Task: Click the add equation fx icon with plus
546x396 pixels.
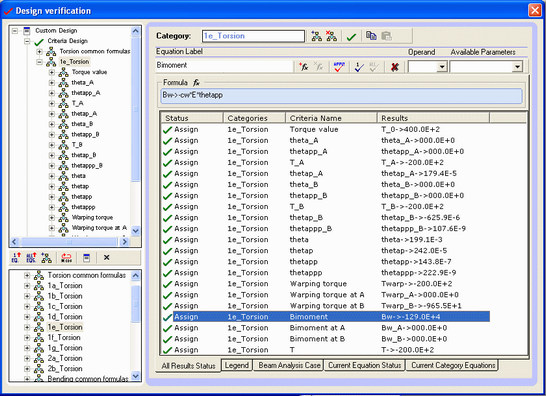Action: (304, 67)
